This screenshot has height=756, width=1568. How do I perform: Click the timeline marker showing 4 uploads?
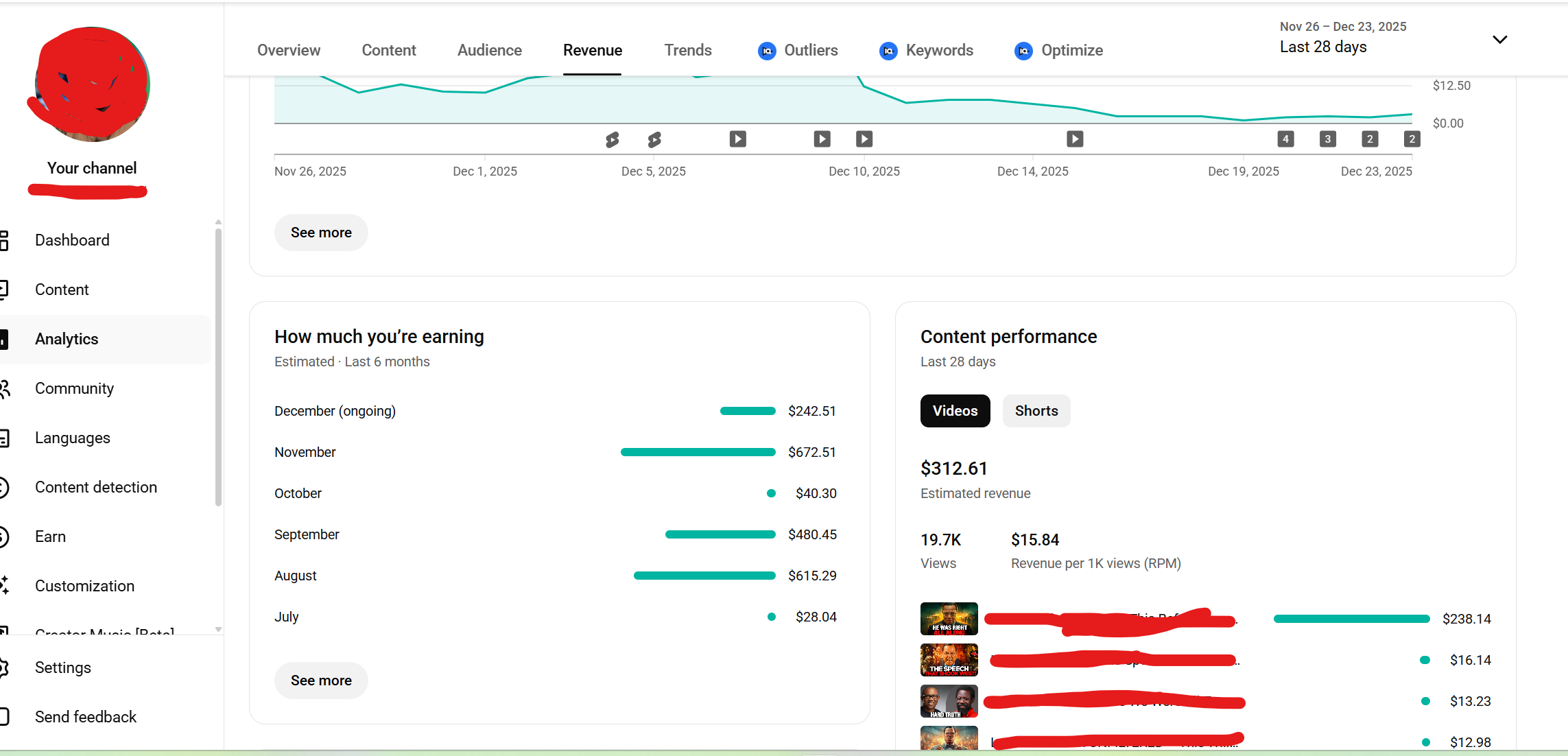tap(1285, 139)
